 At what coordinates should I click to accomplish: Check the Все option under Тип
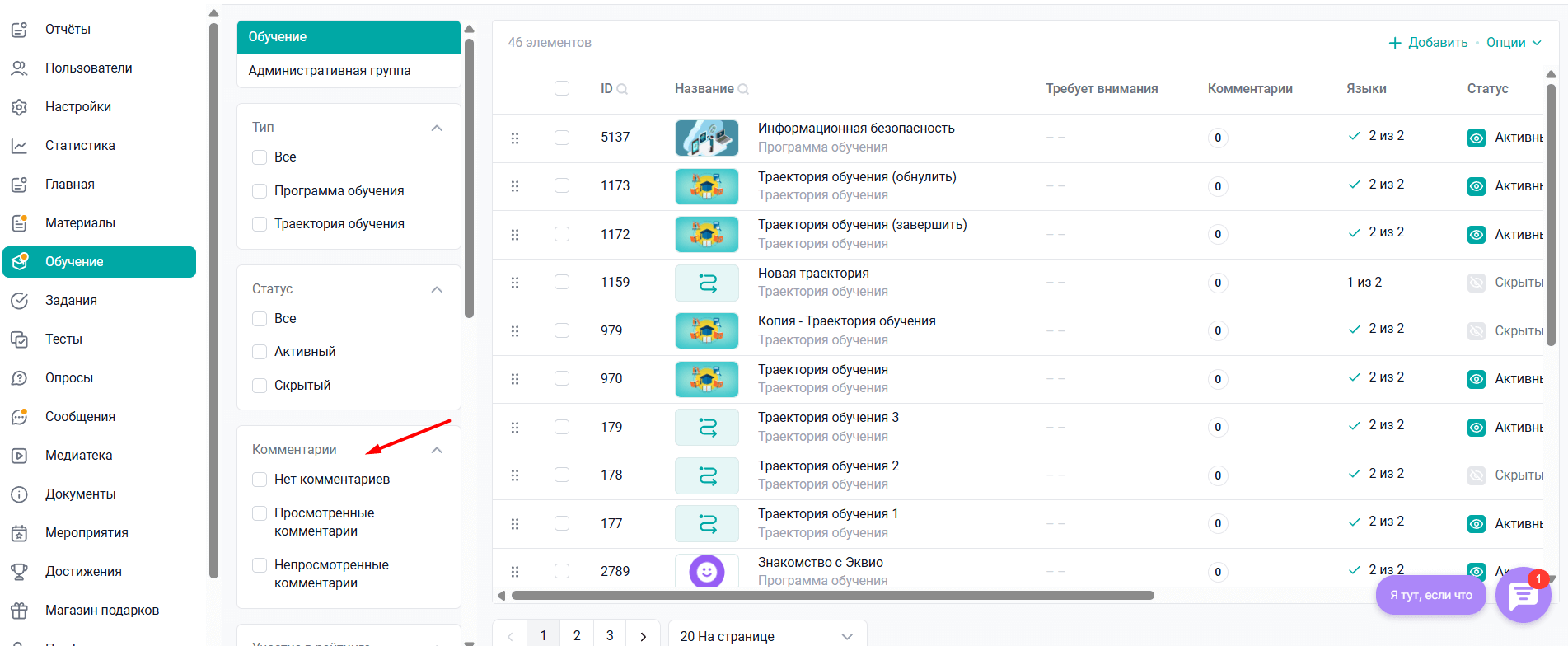260,157
